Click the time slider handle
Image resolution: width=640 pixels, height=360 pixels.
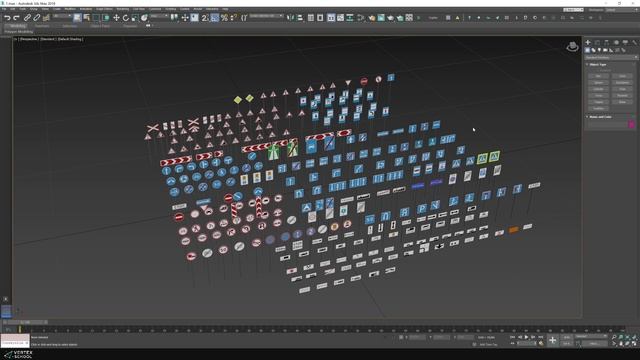pos(25,322)
